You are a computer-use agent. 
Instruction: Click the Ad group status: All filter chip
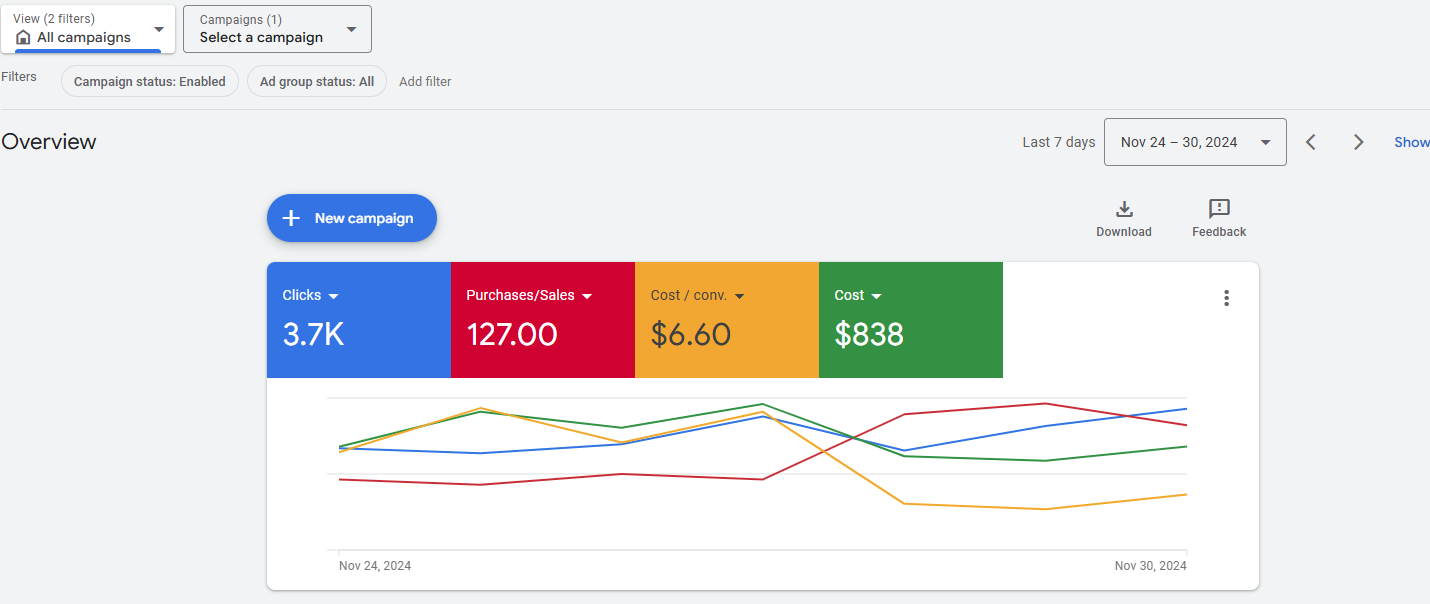[x=317, y=82]
